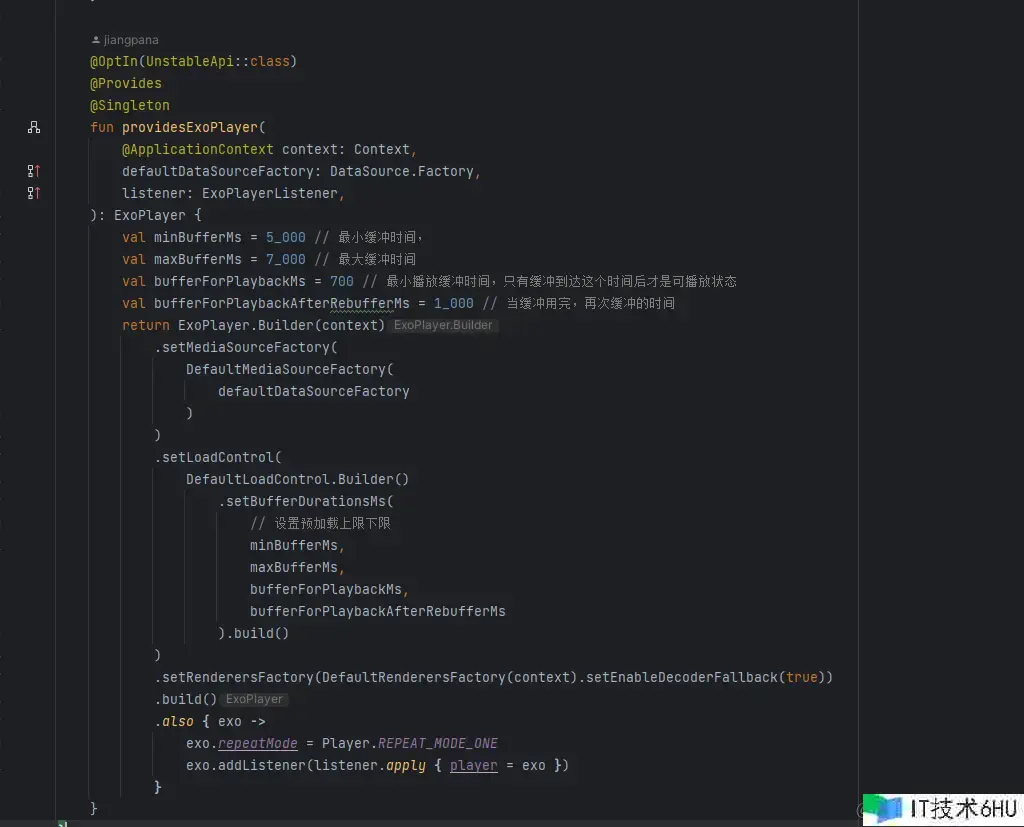Place cursor on providesExoPlayer function name
The width and height of the screenshot is (1024, 827).
coord(189,127)
